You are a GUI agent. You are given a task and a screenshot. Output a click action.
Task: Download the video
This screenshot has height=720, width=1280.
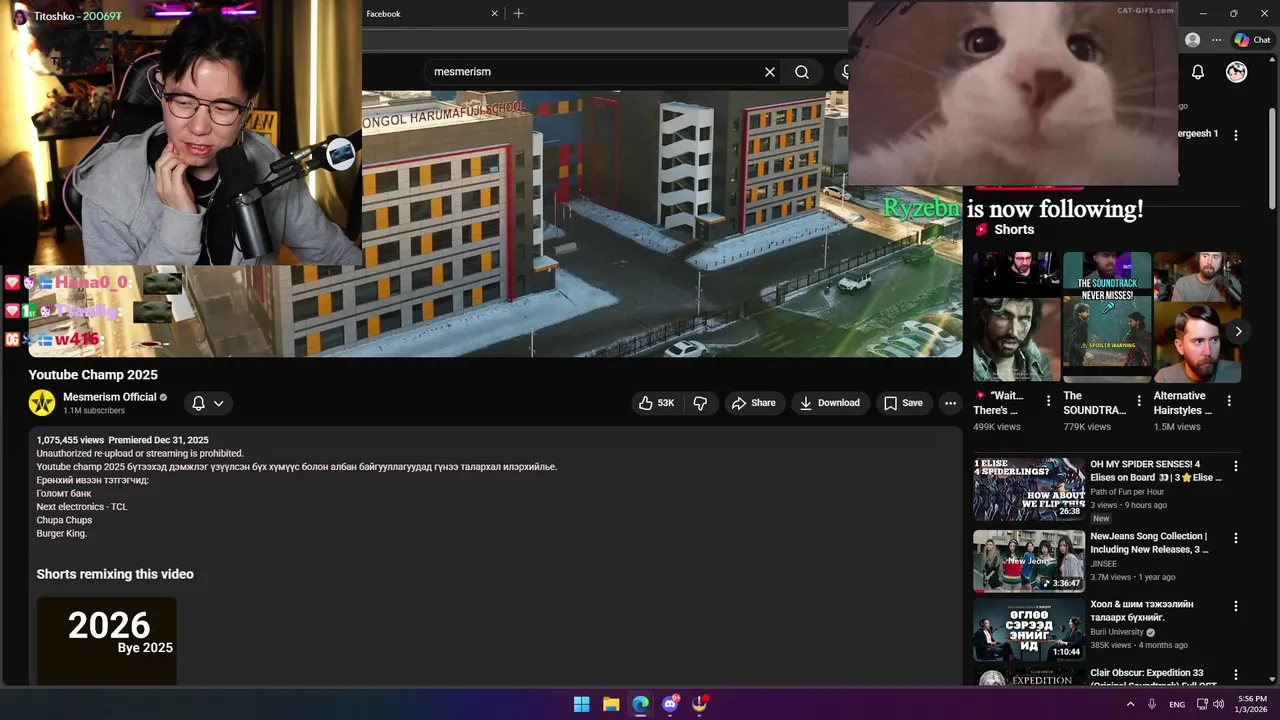(x=830, y=403)
